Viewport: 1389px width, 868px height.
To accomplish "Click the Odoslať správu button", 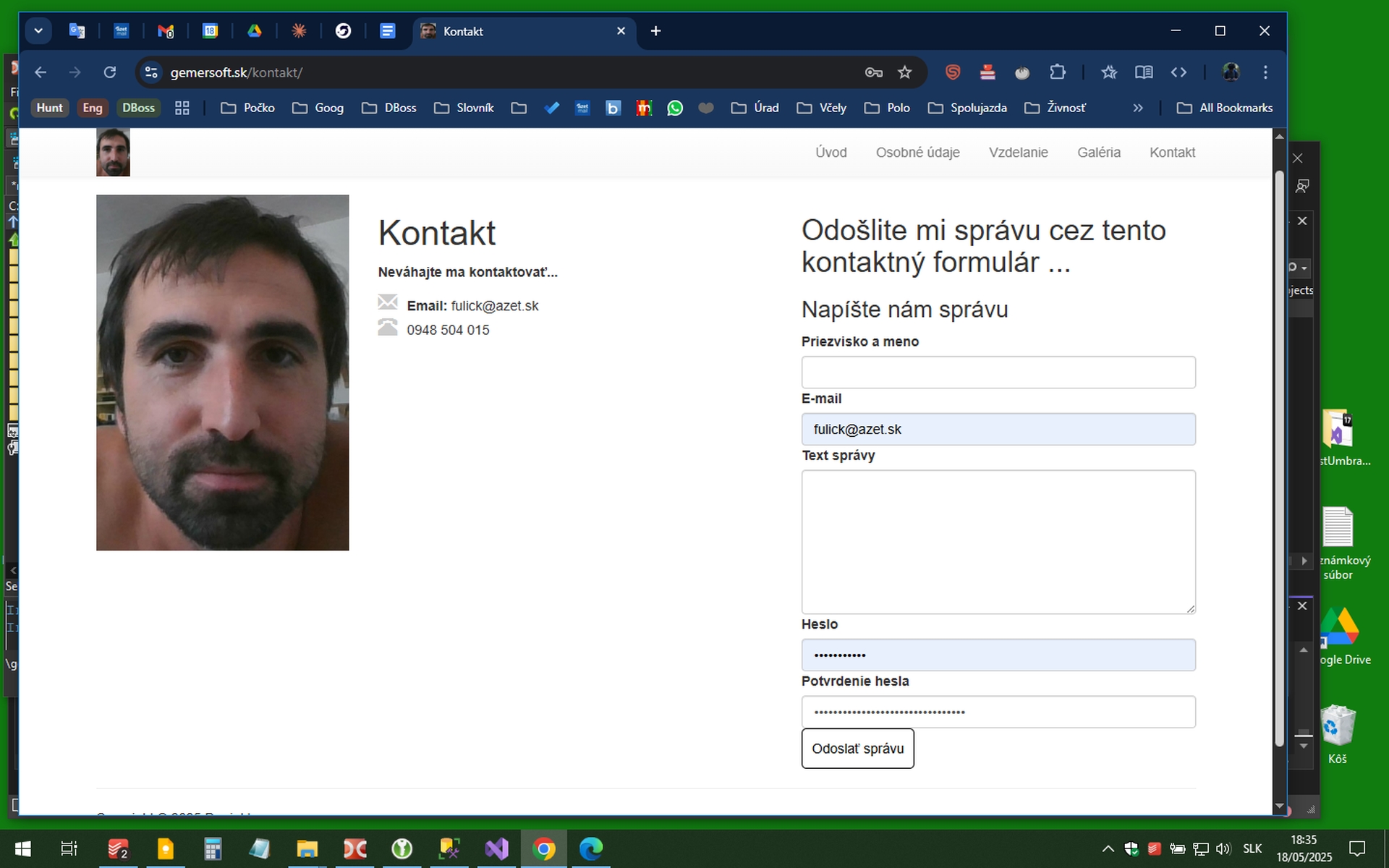I will pos(857,749).
